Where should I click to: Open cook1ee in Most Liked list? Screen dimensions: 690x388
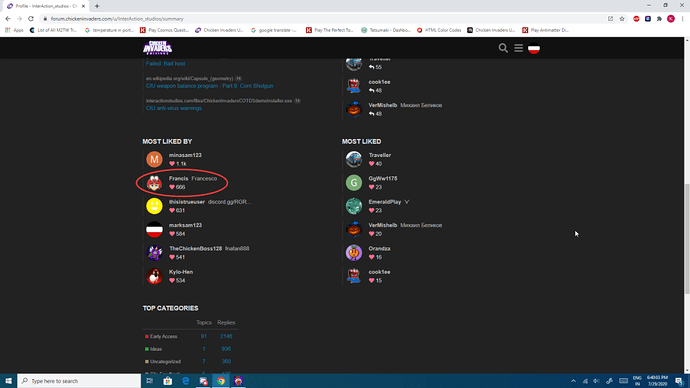pos(379,272)
